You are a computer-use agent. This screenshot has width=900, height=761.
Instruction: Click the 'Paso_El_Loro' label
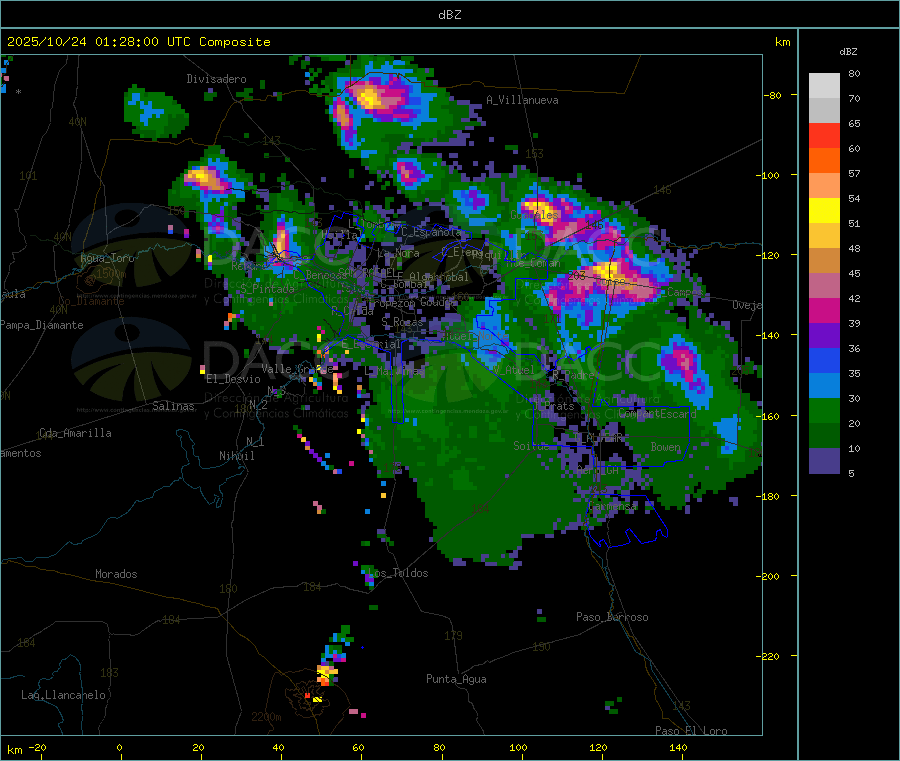691,731
